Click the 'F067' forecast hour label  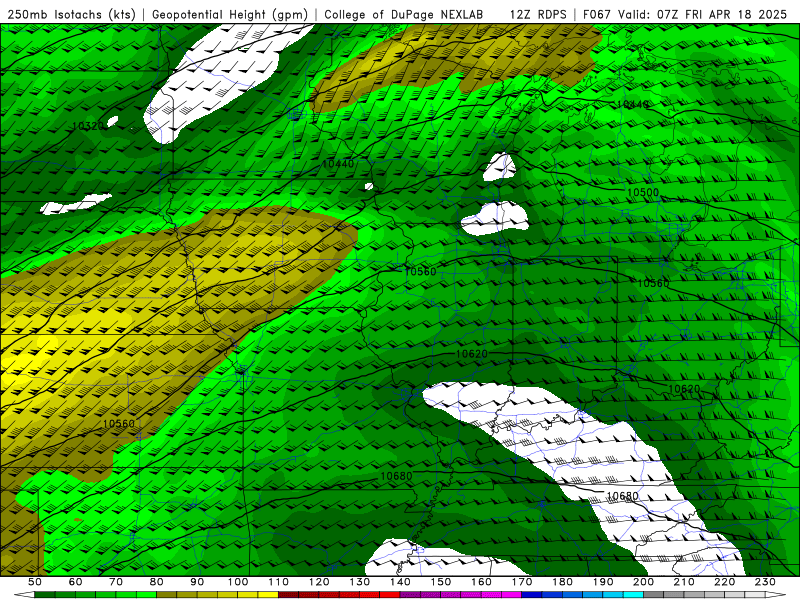coord(597,14)
